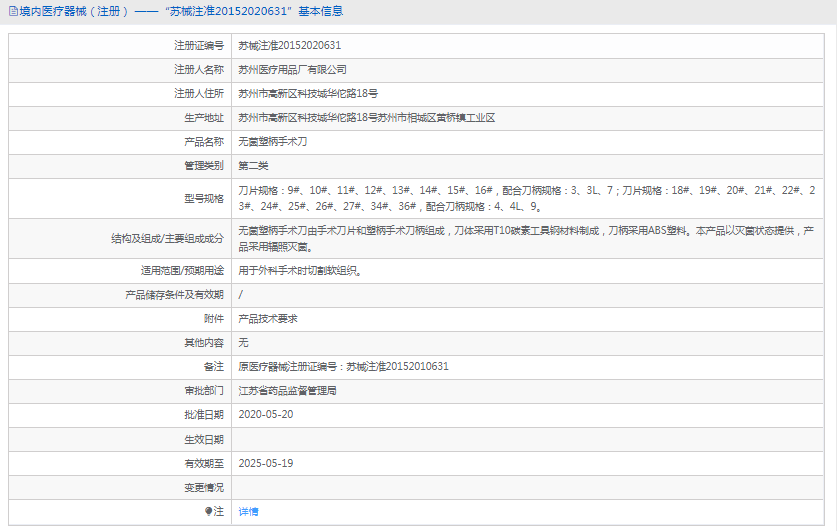The image size is (837, 531).
Task: Click the 适用范围/预期用途 label
Action: 182,271
